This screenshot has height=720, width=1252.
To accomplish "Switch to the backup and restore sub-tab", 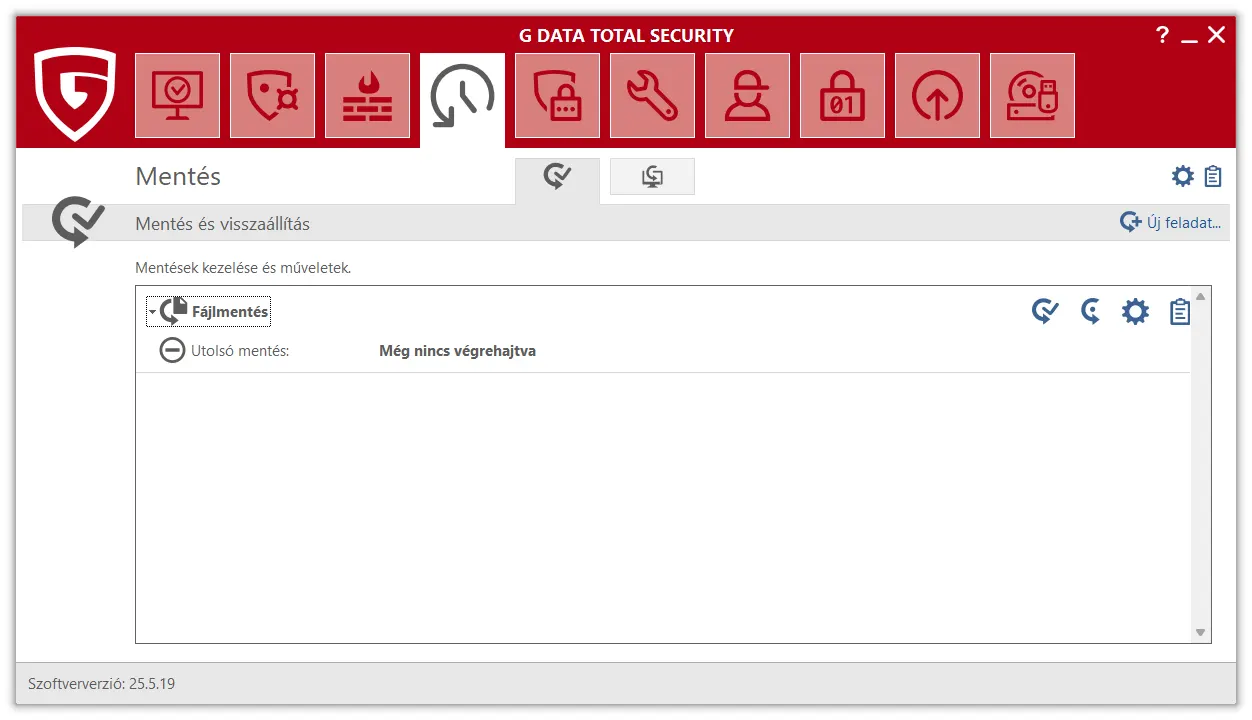I will click(x=557, y=178).
